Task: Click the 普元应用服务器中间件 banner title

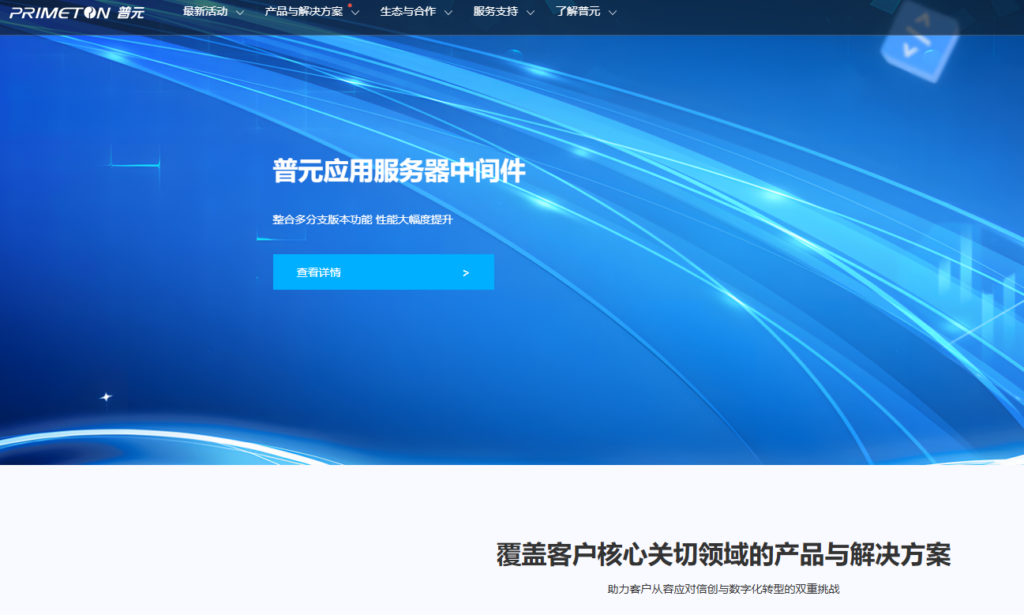Action: (x=398, y=171)
